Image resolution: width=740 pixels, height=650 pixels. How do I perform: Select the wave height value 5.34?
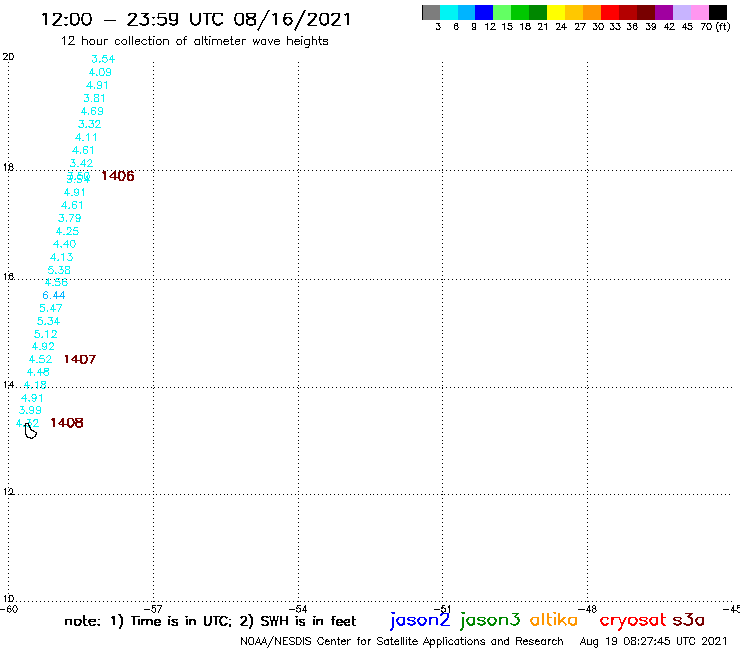(48, 321)
